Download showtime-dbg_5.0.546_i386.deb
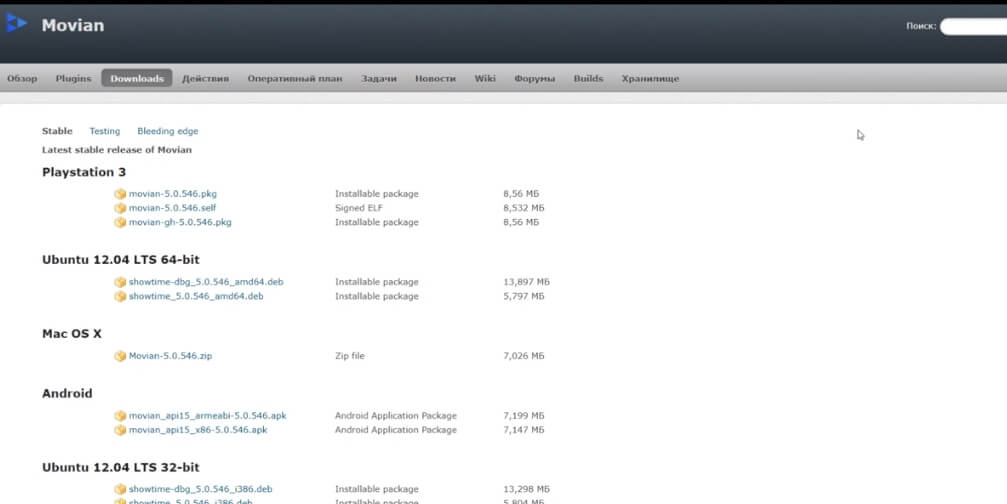Image resolution: width=1007 pixels, height=504 pixels. 200,489
